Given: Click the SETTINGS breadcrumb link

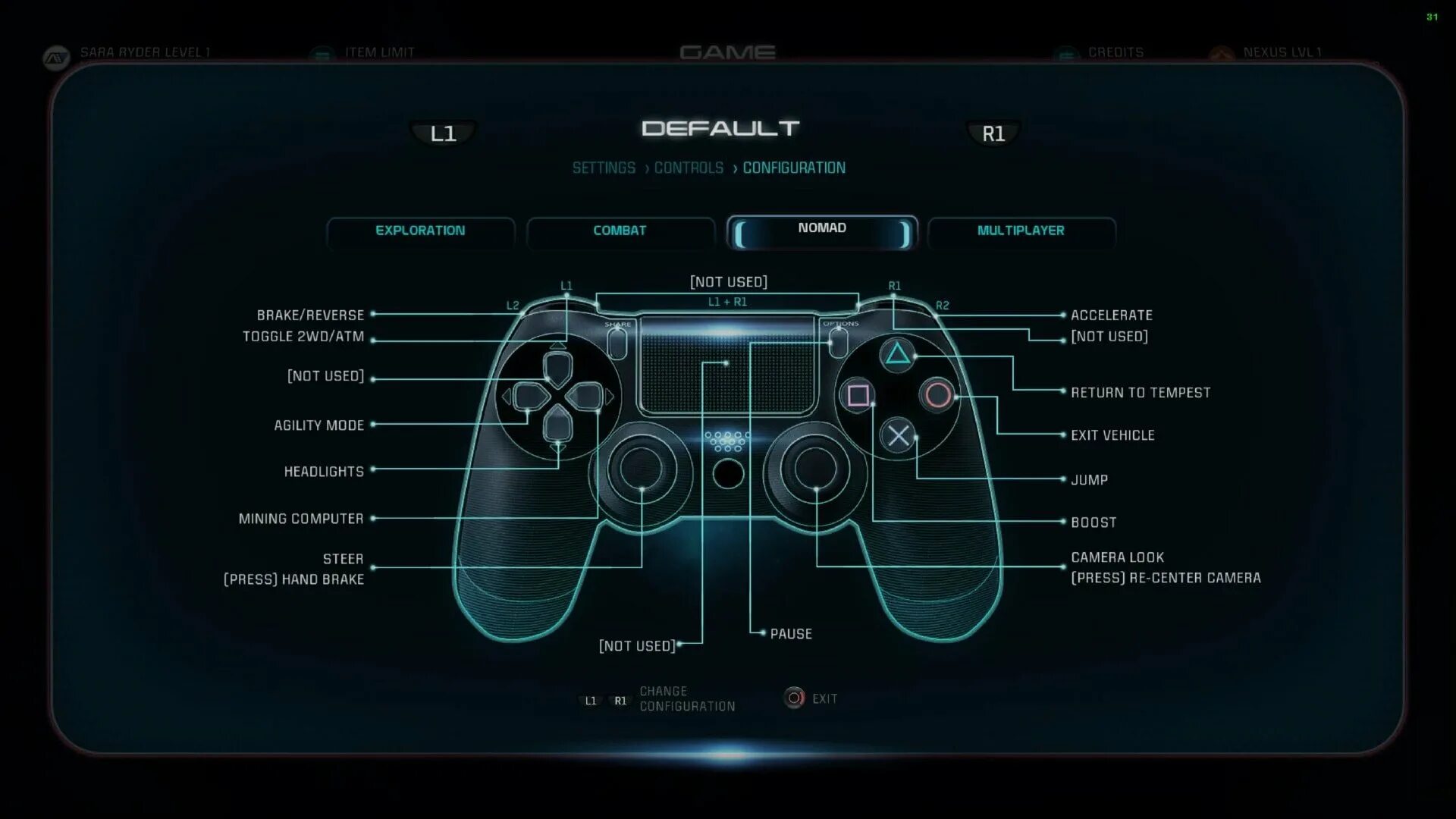Looking at the screenshot, I should (603, 167).
